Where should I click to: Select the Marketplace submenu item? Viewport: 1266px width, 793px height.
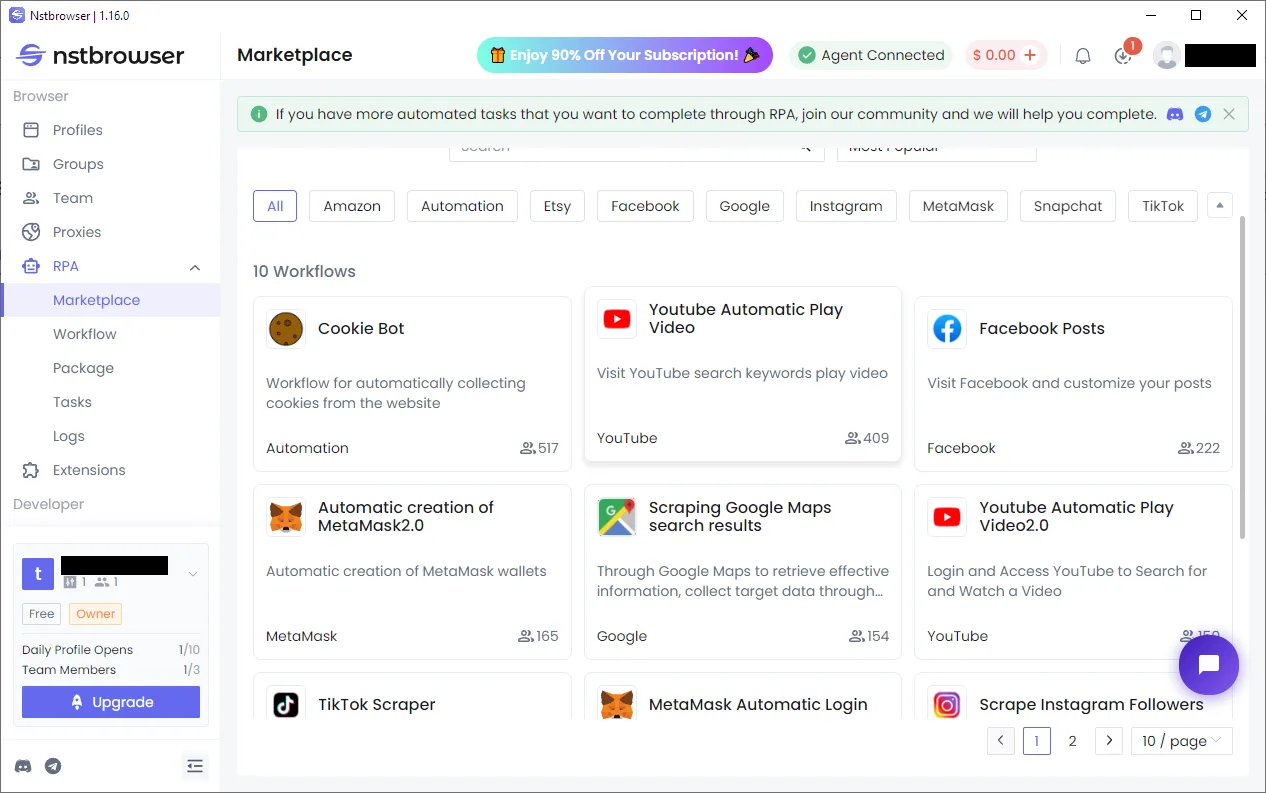tap(110, 300)
